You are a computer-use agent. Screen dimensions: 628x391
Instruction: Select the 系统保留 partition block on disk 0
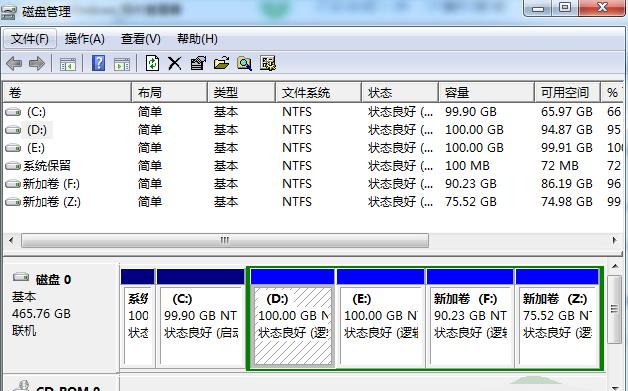pyautogui.click(x=137, y=318)
